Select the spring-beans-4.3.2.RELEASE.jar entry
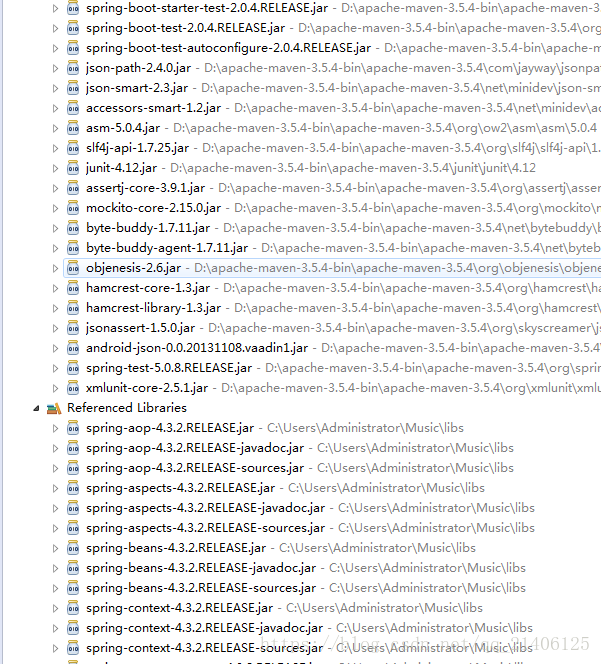 coord(176,548)
